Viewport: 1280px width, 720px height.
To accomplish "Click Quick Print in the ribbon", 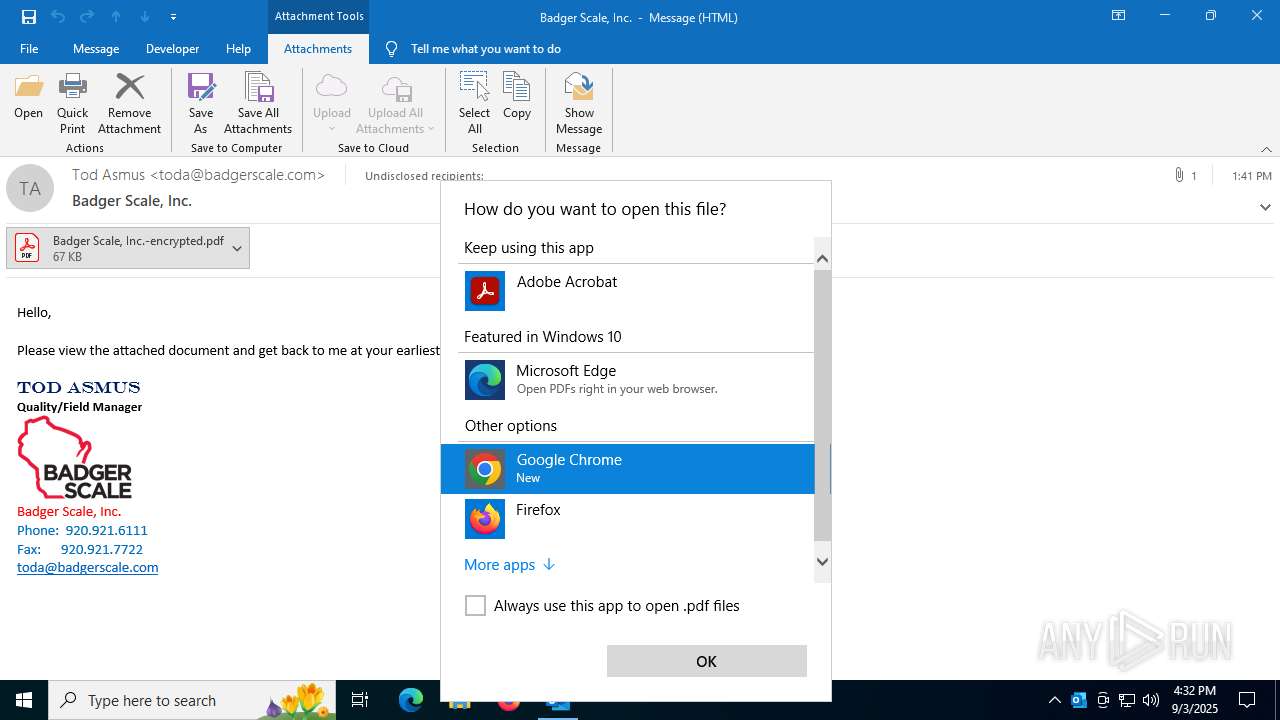I will point(73,104).
